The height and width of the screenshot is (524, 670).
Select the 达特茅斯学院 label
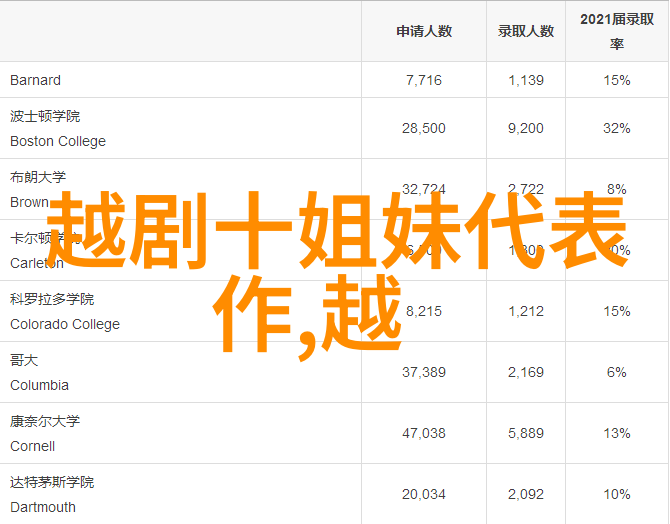click(x=52, y=482)
